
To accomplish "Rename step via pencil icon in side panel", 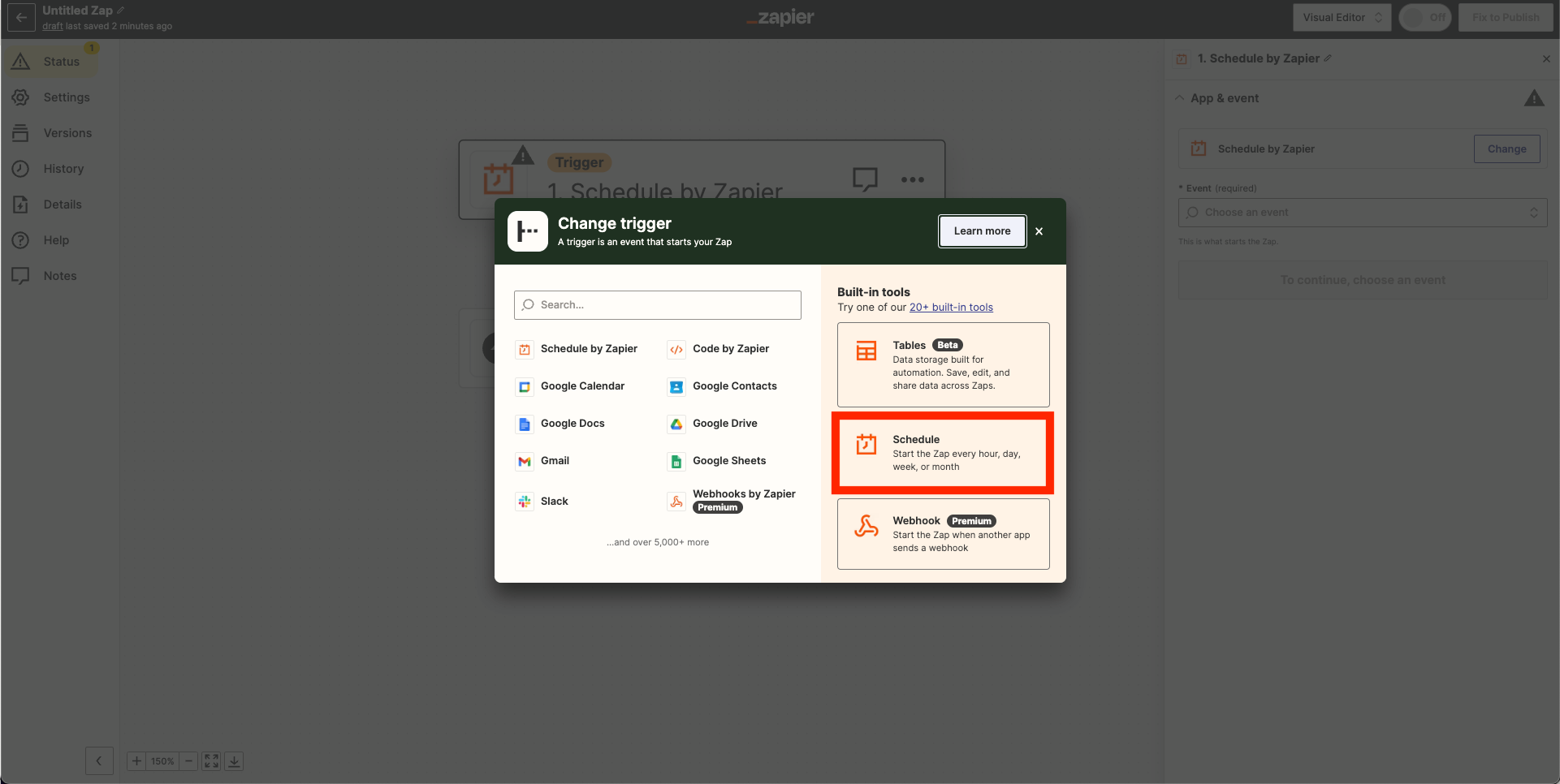I will pyautogui.click(x=1328, y=58).
